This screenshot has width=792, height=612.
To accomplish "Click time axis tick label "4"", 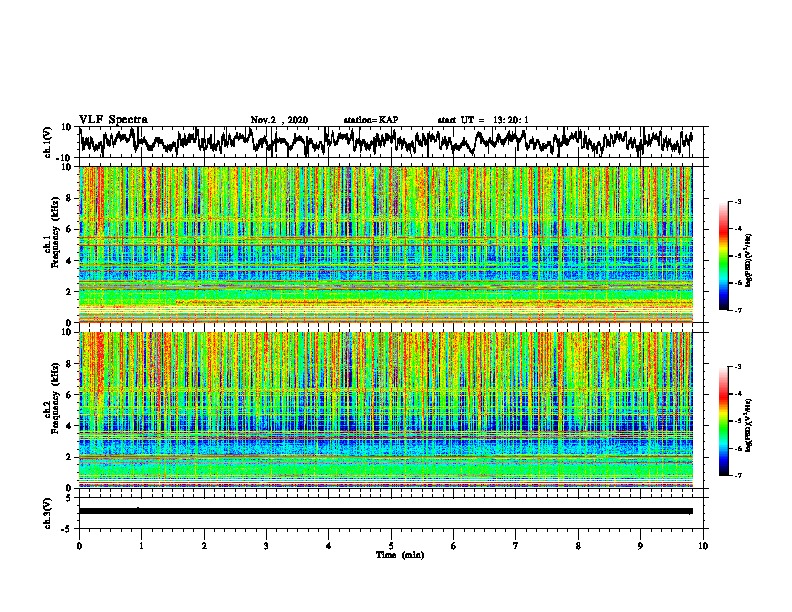I will click(x=329, y=546).
